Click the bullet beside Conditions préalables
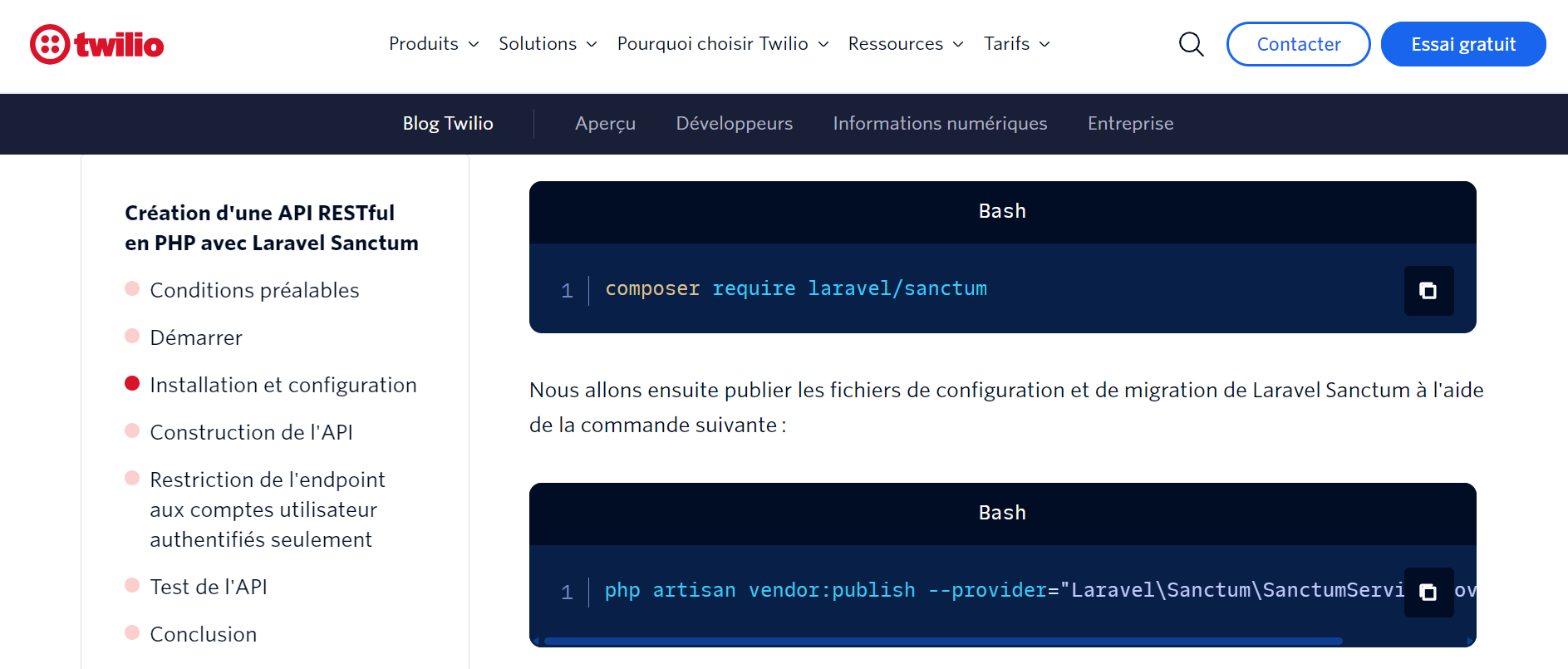Image resolution: width=1568 pixels, height=669 pixels. pyautogui.click(x=132, y=289)
